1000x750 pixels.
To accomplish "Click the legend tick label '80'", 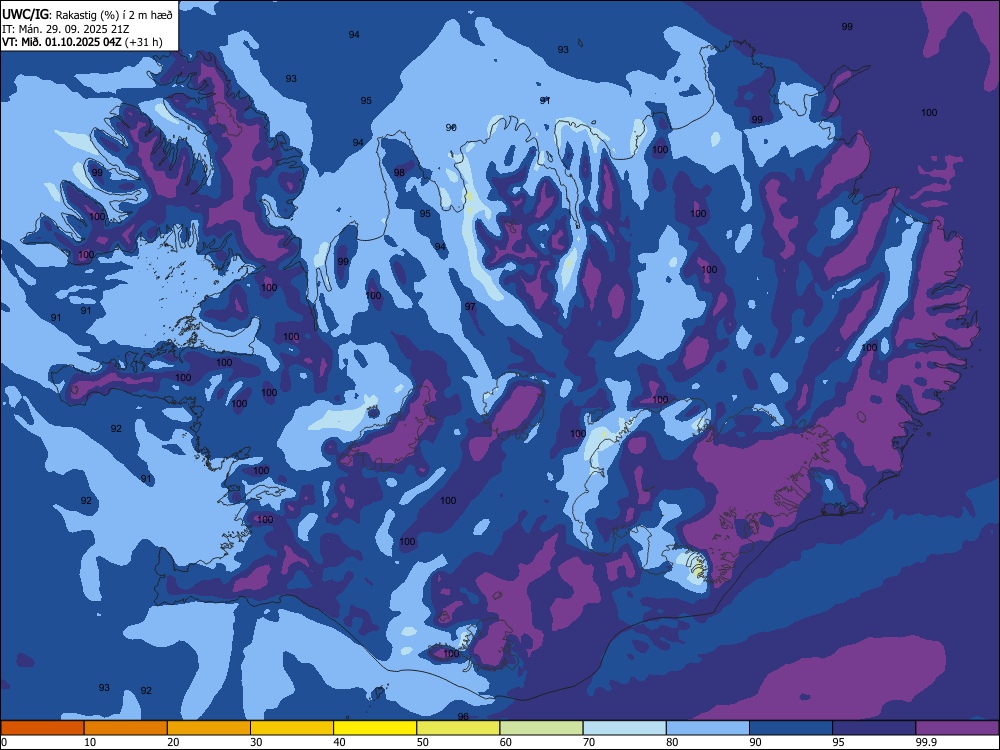I will click(672, 742).
